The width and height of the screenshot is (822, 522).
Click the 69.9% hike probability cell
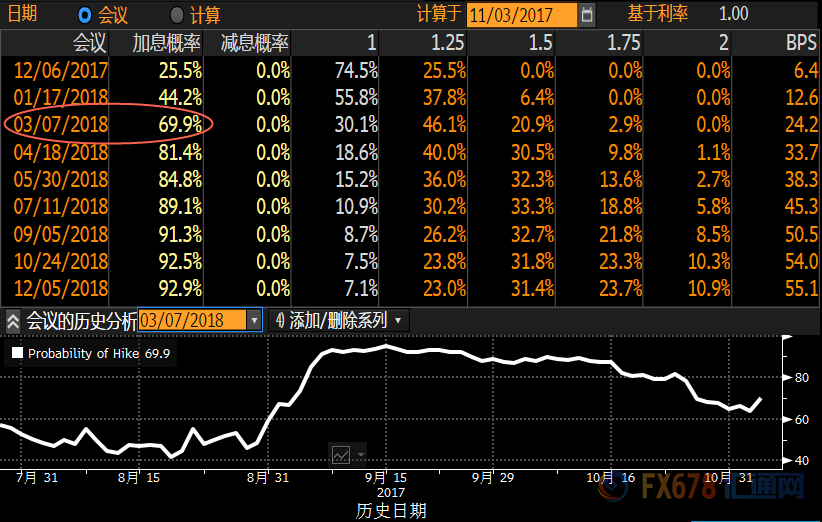[181, 125]
